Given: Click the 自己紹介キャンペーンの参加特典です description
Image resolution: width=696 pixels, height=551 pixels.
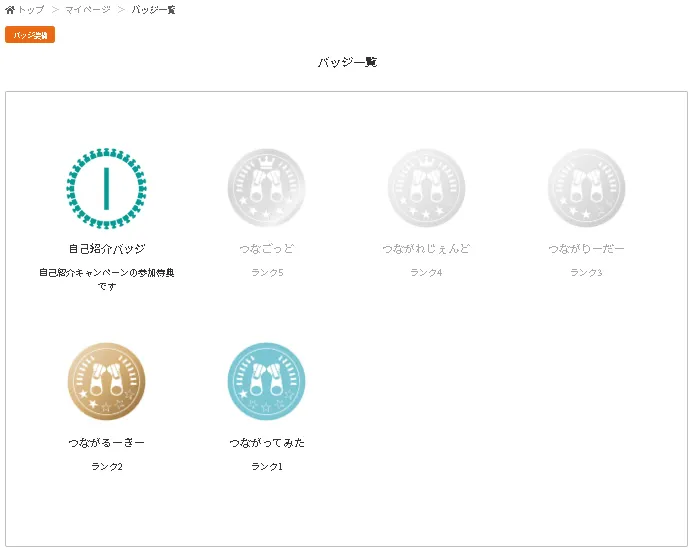Looking at the screenshot, I should [x=107, y=279].
